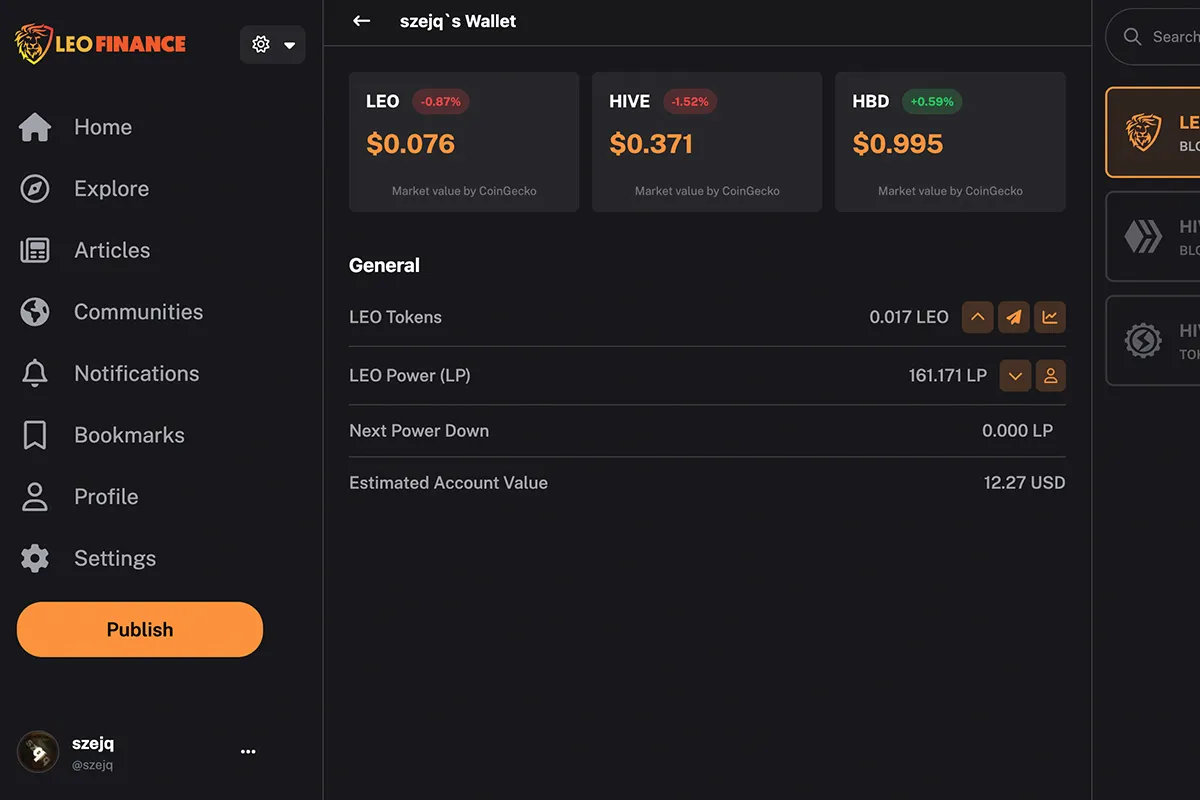This screenshot has height=800, width=1200.
Task: Click the orange Publish button
Action: 140,630
